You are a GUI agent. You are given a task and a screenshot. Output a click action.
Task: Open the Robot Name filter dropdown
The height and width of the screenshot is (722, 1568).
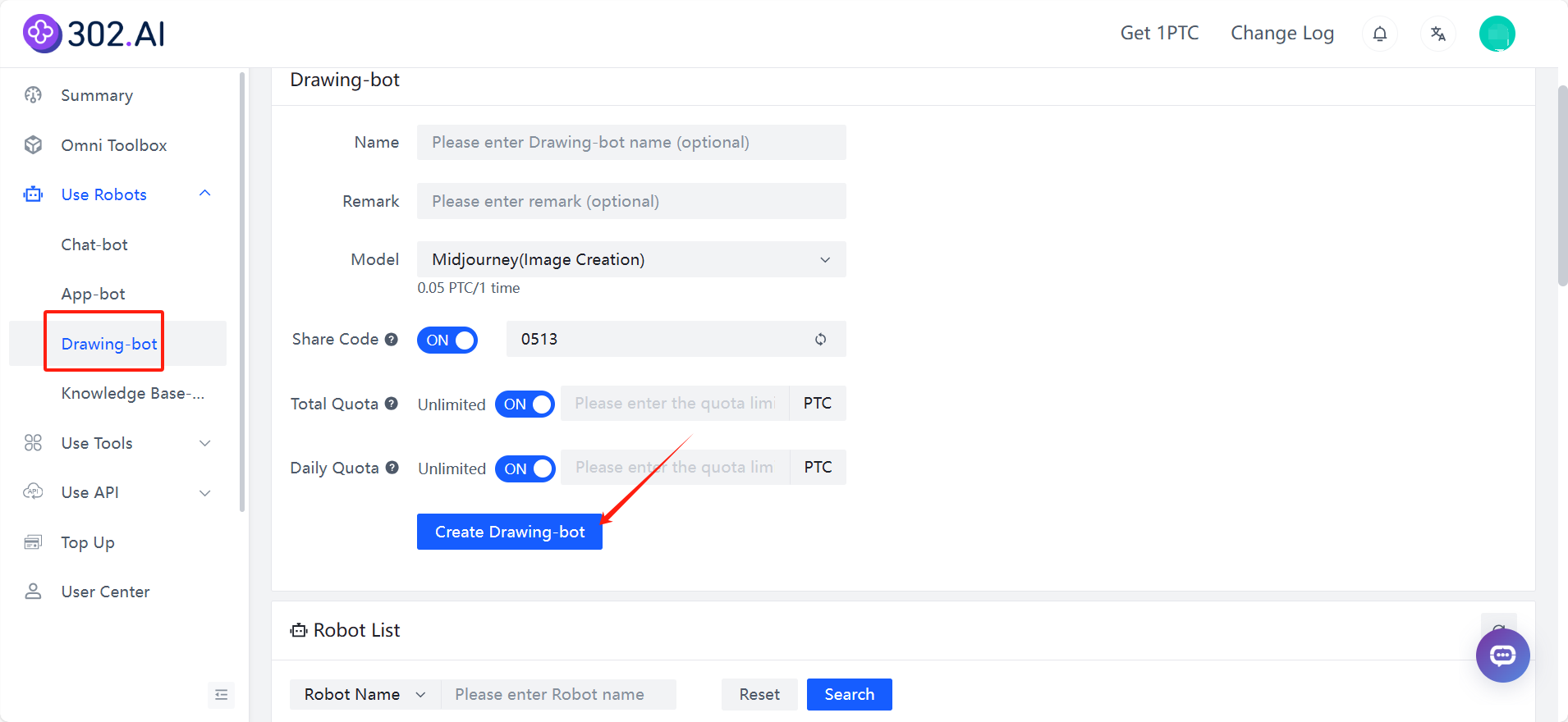(x=364, y=694)
